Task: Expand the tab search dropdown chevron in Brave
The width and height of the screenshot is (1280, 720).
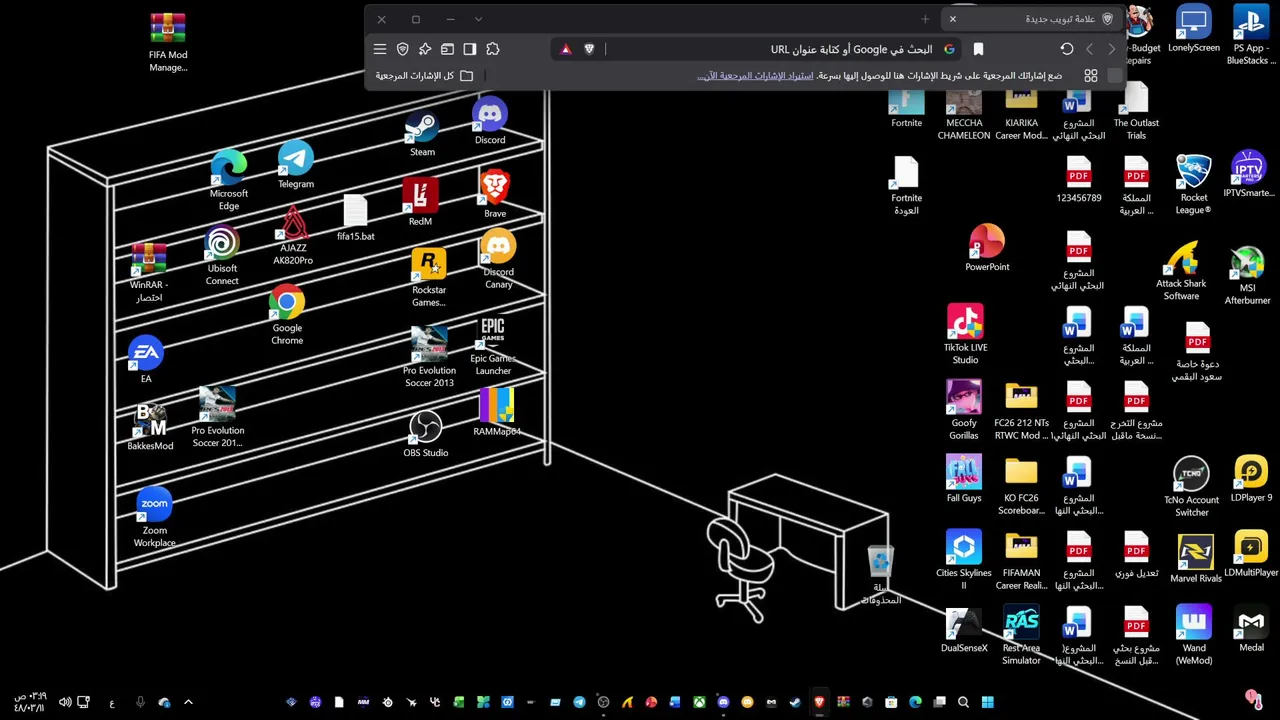Action: pyautogui.click(x=478, y=19)
